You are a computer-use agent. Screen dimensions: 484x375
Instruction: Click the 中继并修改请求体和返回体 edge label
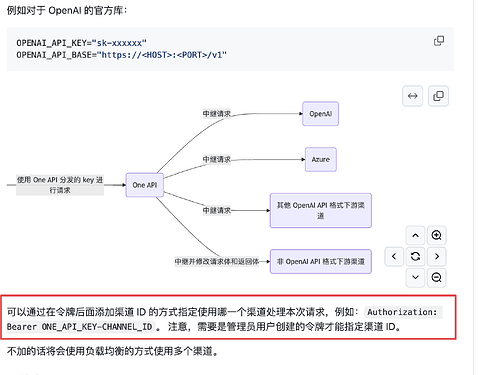217,262
